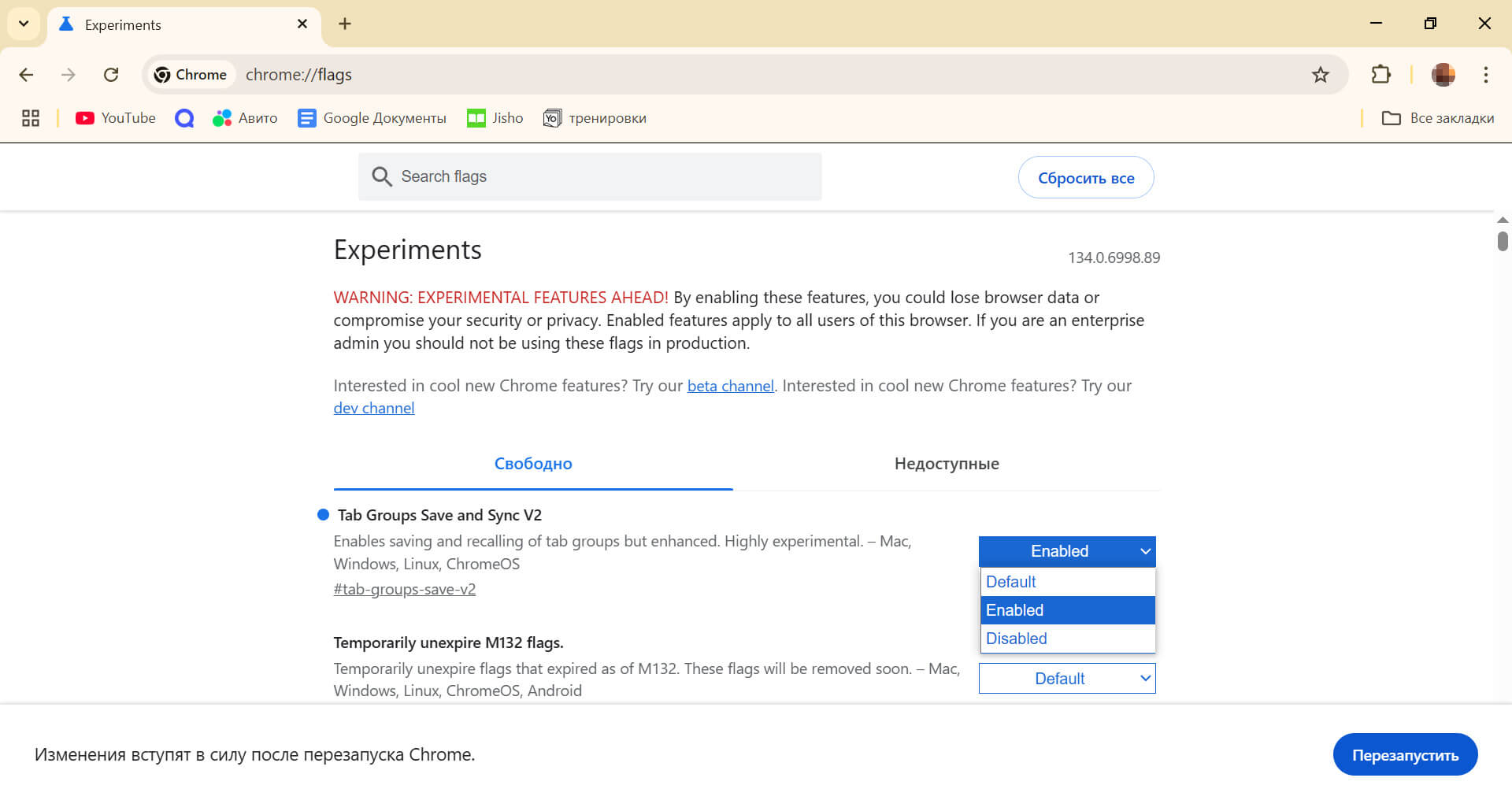
Task: Switch to the Недоступные tab
Action: pyautogui.click(x=947, y=464)
